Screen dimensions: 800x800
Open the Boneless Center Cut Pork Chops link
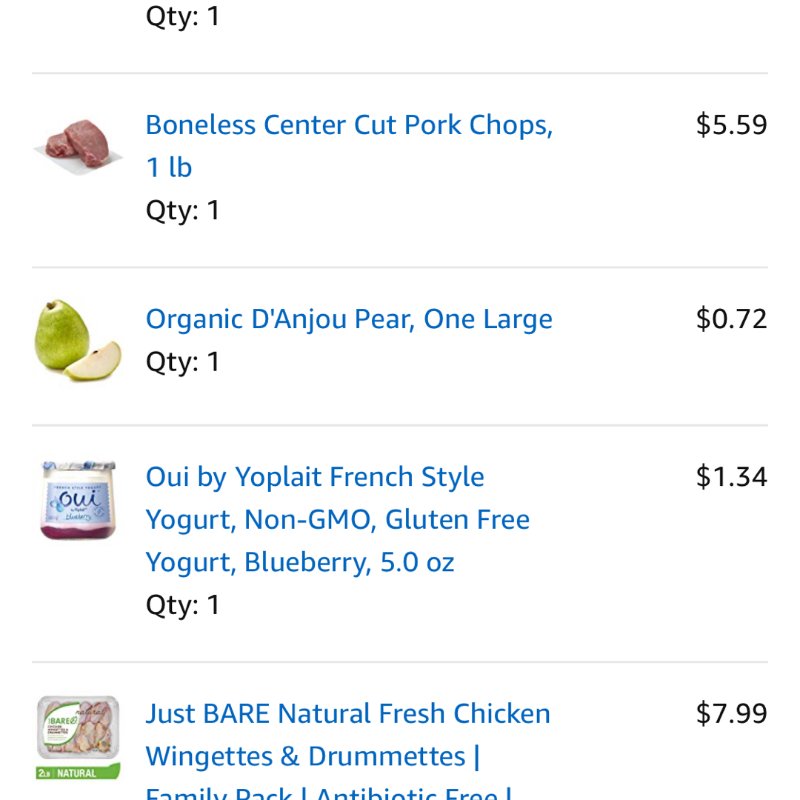pos(349,146)
